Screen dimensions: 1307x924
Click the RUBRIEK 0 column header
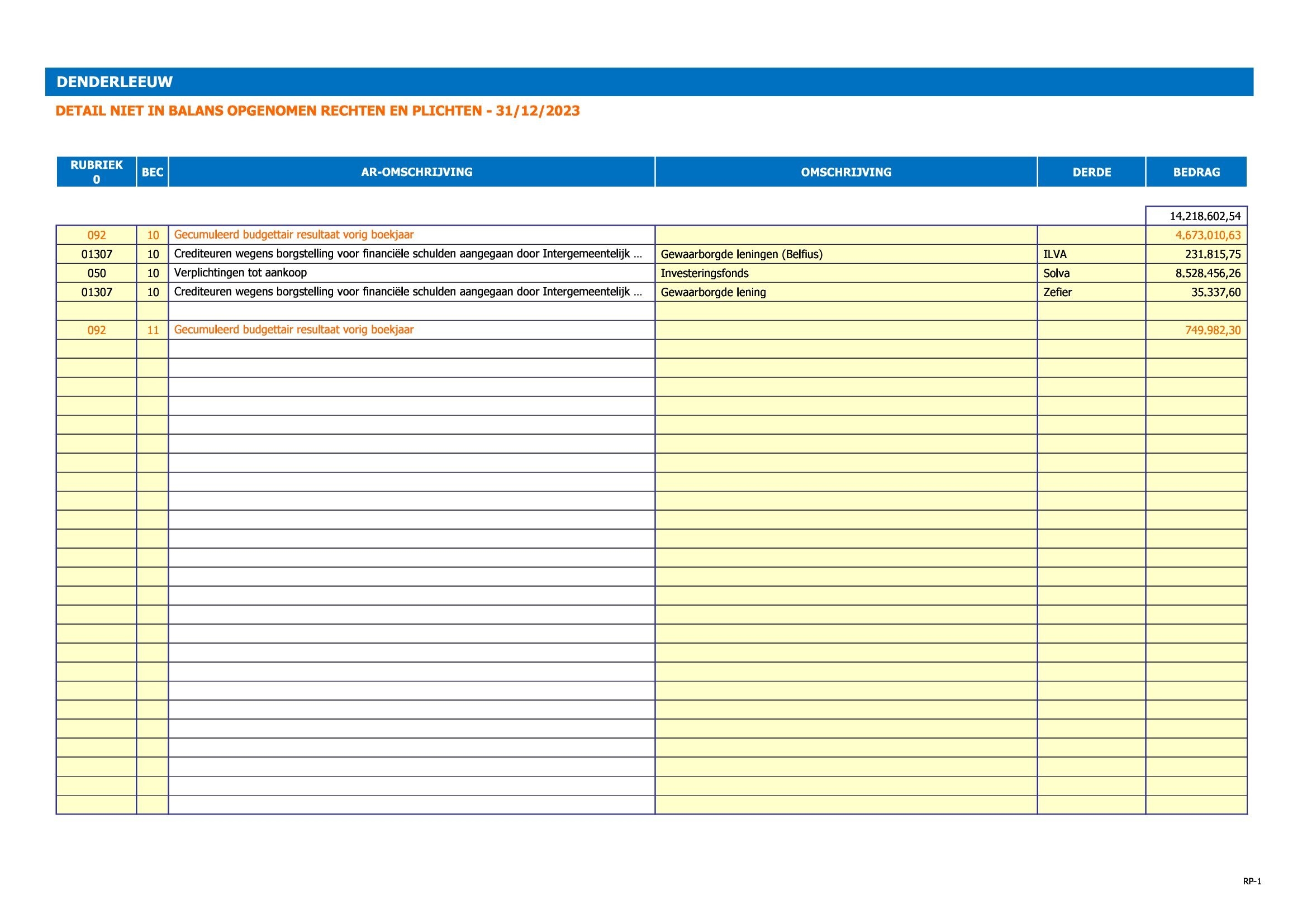tap(96, 172)
